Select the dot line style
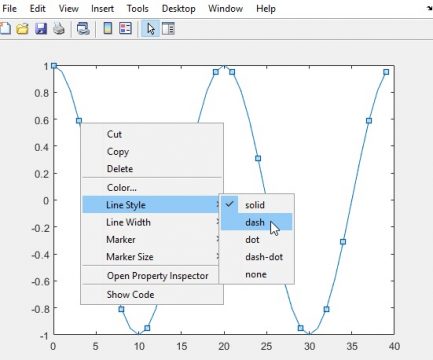The height and width of the screenshot is (360, 433). pyautogui.click(x=256, y=239)
